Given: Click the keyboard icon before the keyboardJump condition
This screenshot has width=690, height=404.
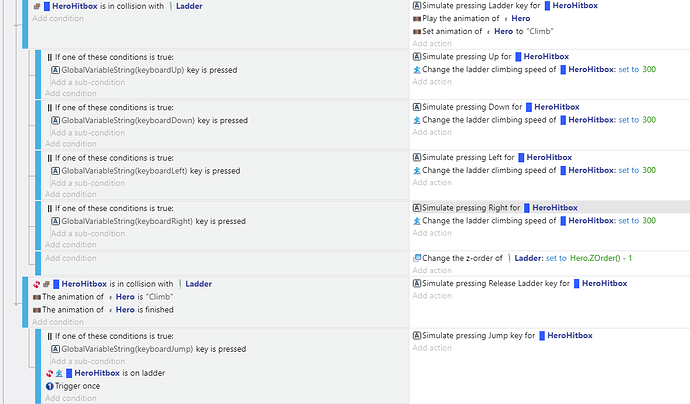Looking at the screenshot, I should (55, 349).
